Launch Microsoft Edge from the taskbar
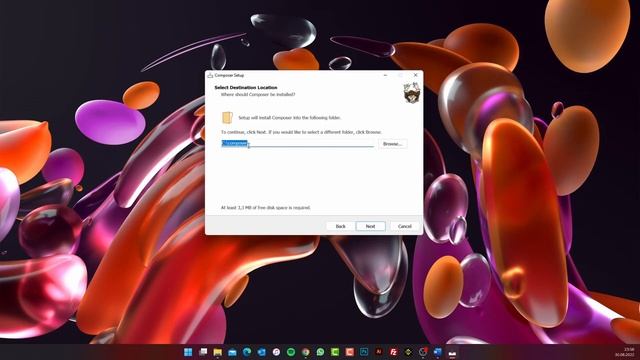 point(247,352)
